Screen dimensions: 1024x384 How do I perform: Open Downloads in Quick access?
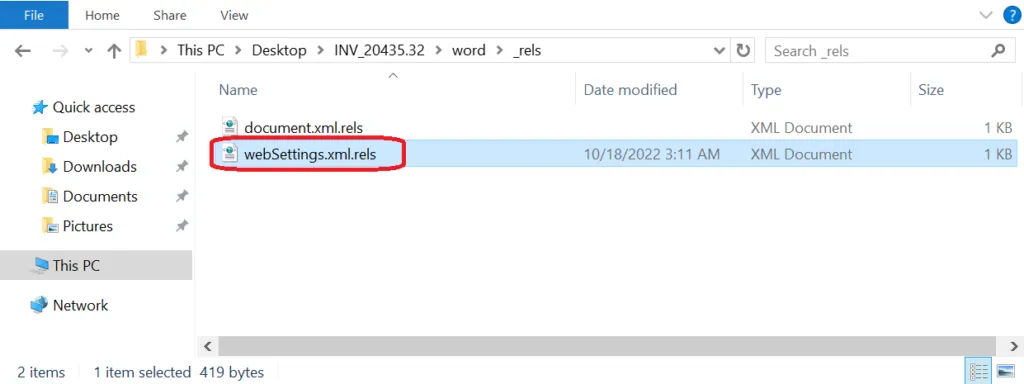[99, 167]
